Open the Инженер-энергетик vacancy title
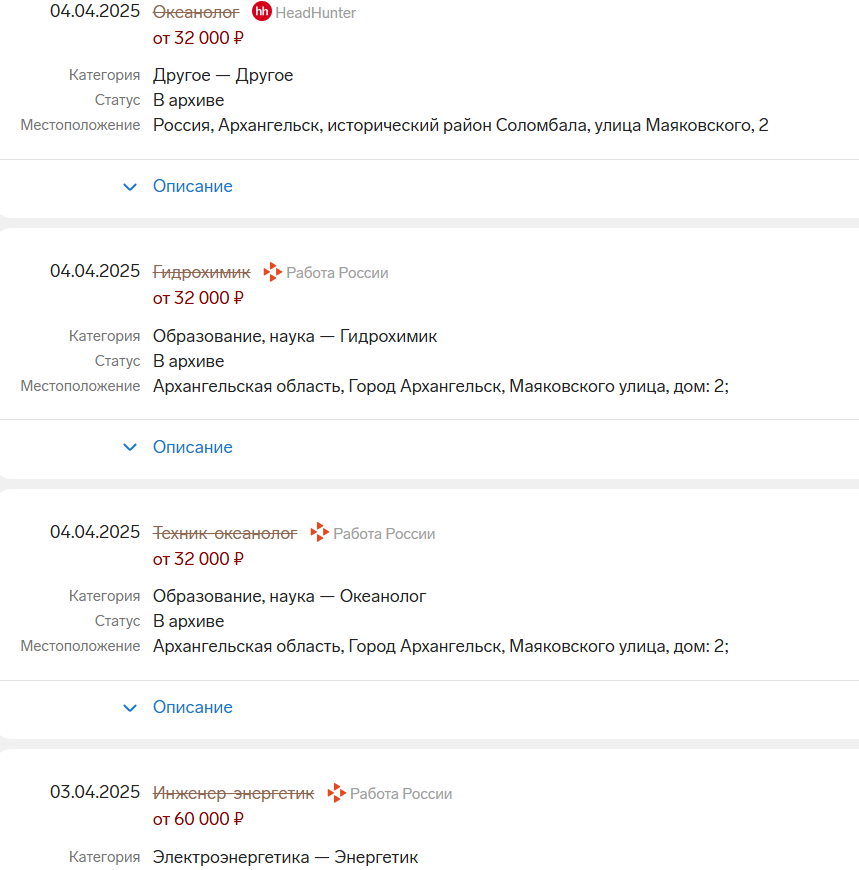 point(233,793)
